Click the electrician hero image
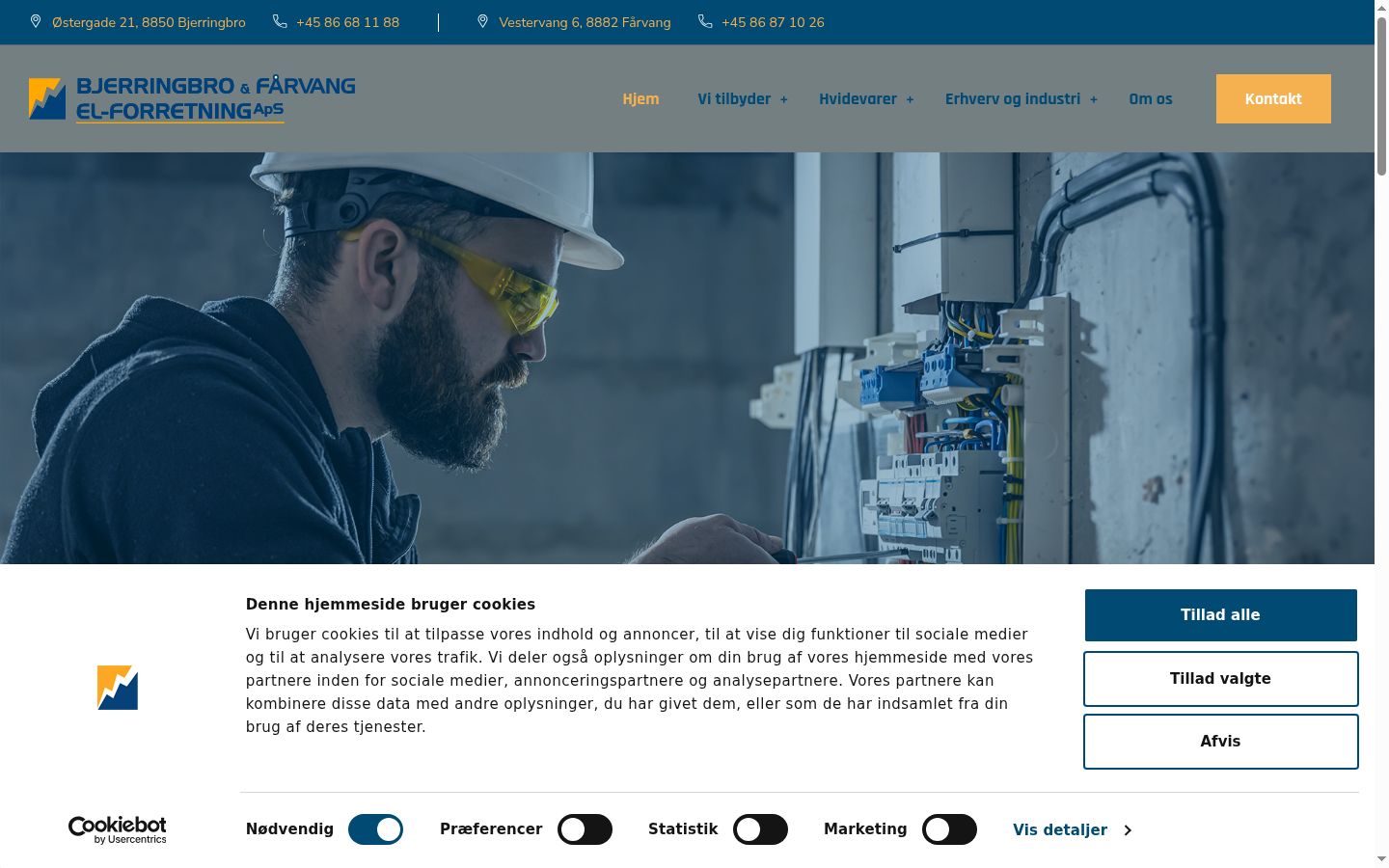1389x868 pixels. [687, 358]
